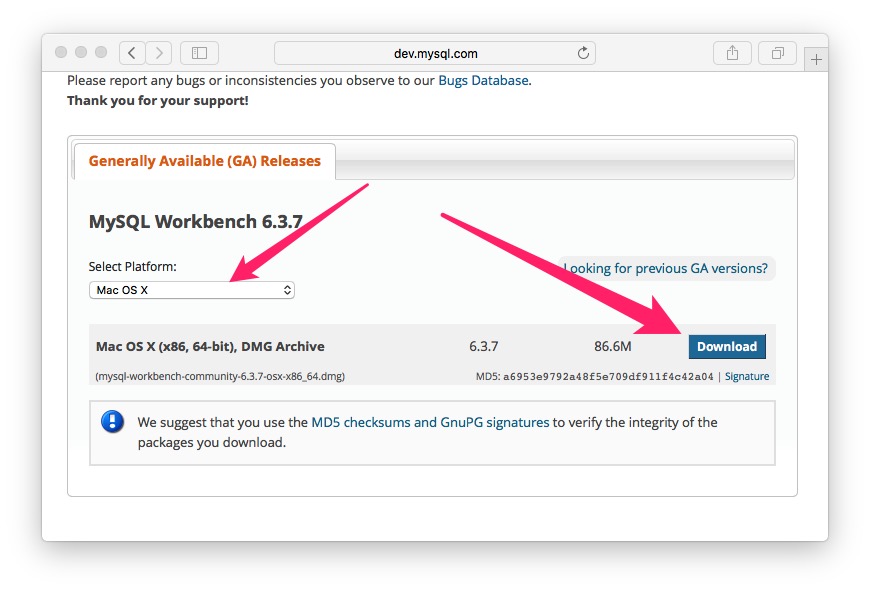The height and width of the screenshot is (591, 870).
Task: Open a new tab with plus button
Action: point(816,59)
